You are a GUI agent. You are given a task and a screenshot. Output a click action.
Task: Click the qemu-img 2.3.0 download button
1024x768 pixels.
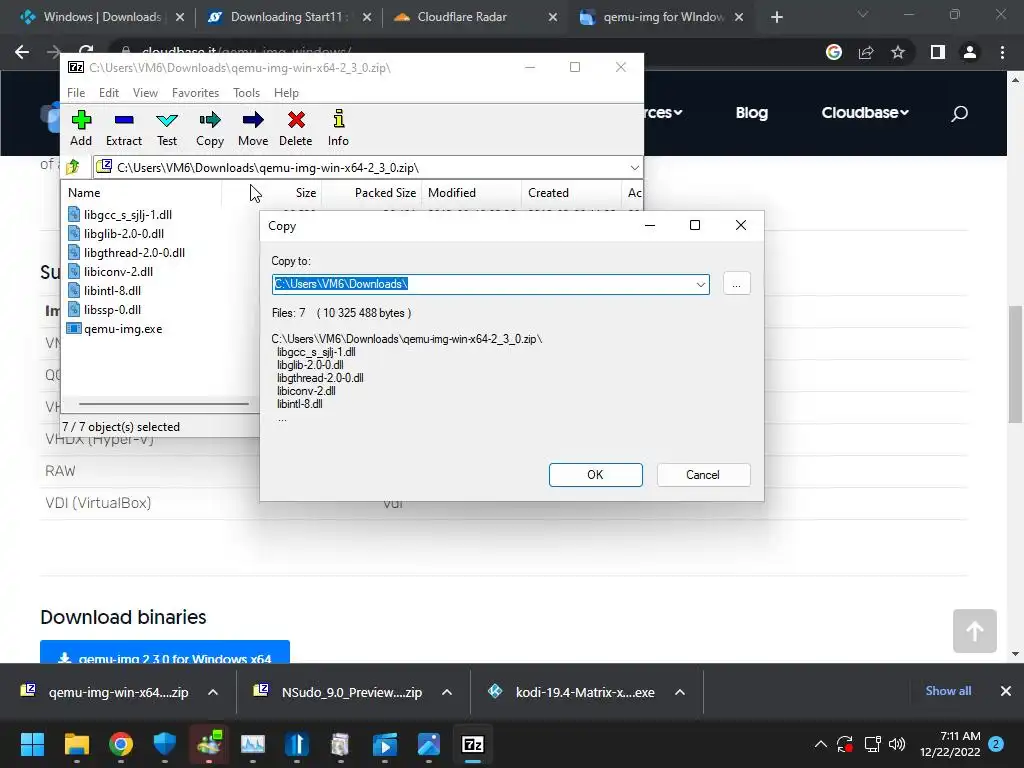point(165,652)
